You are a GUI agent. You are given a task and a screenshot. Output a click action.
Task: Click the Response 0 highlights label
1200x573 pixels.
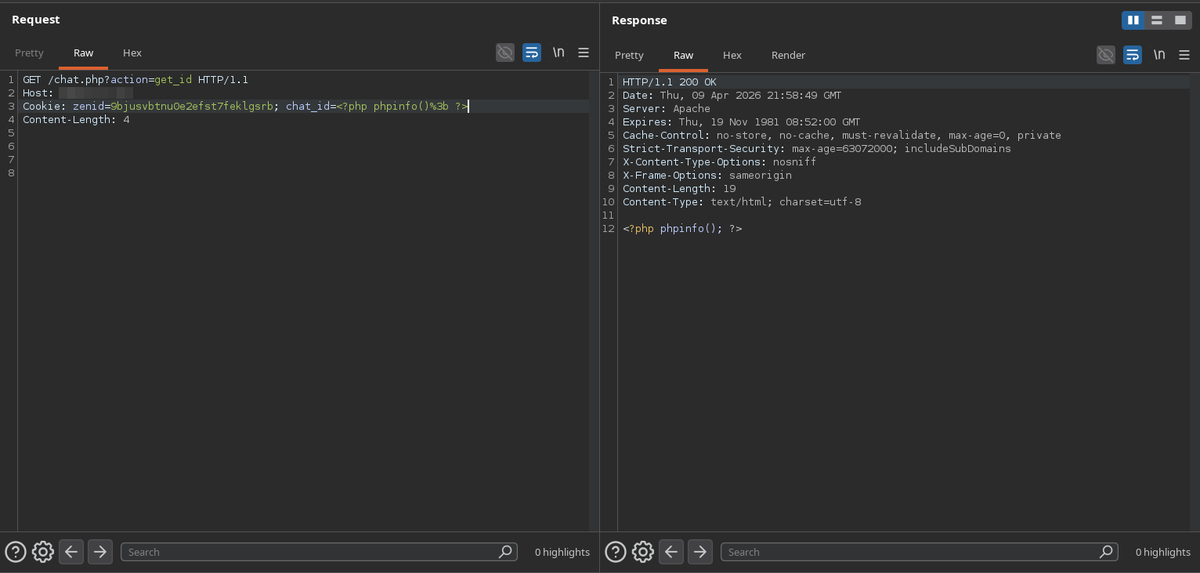[1163, 552]
